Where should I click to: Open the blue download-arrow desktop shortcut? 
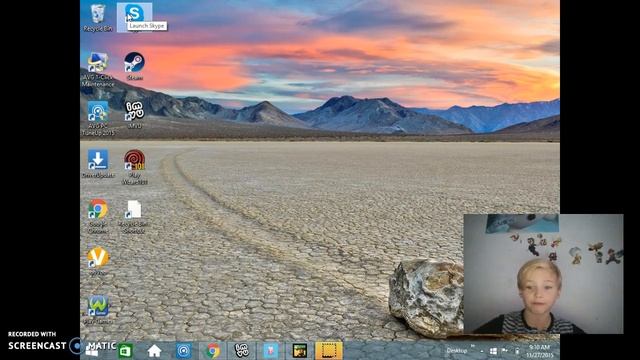pos(98,164)
